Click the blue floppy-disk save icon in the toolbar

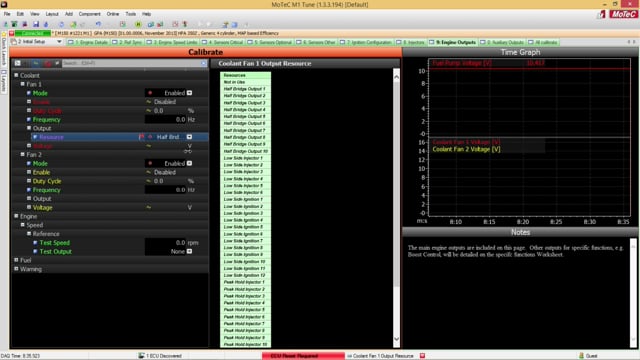[x=36, y=24]
